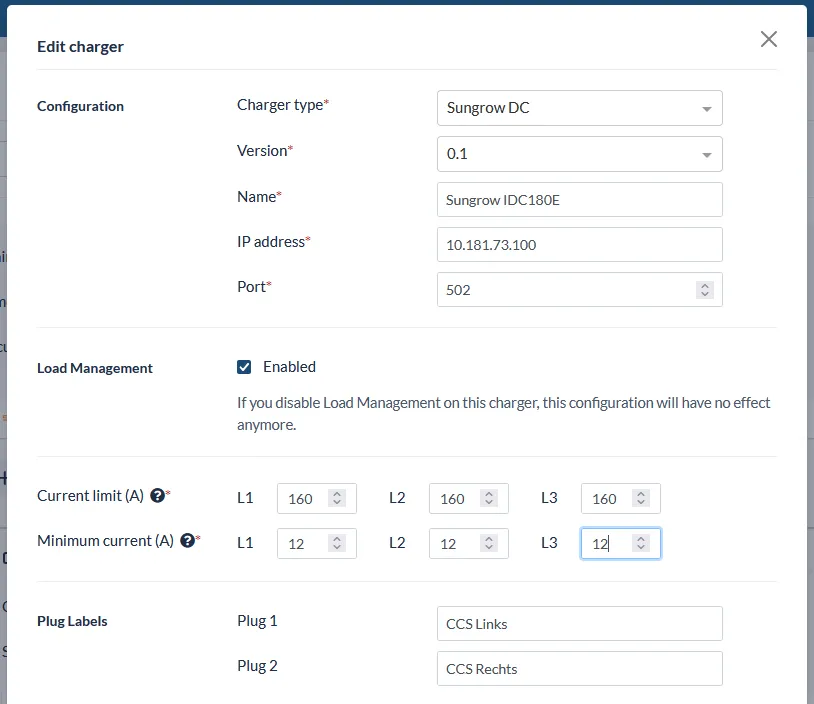Image resolution: width=814 pixels, height=704 pixels.
Task: Click the Port number field
Action: [x=579, y=290]
